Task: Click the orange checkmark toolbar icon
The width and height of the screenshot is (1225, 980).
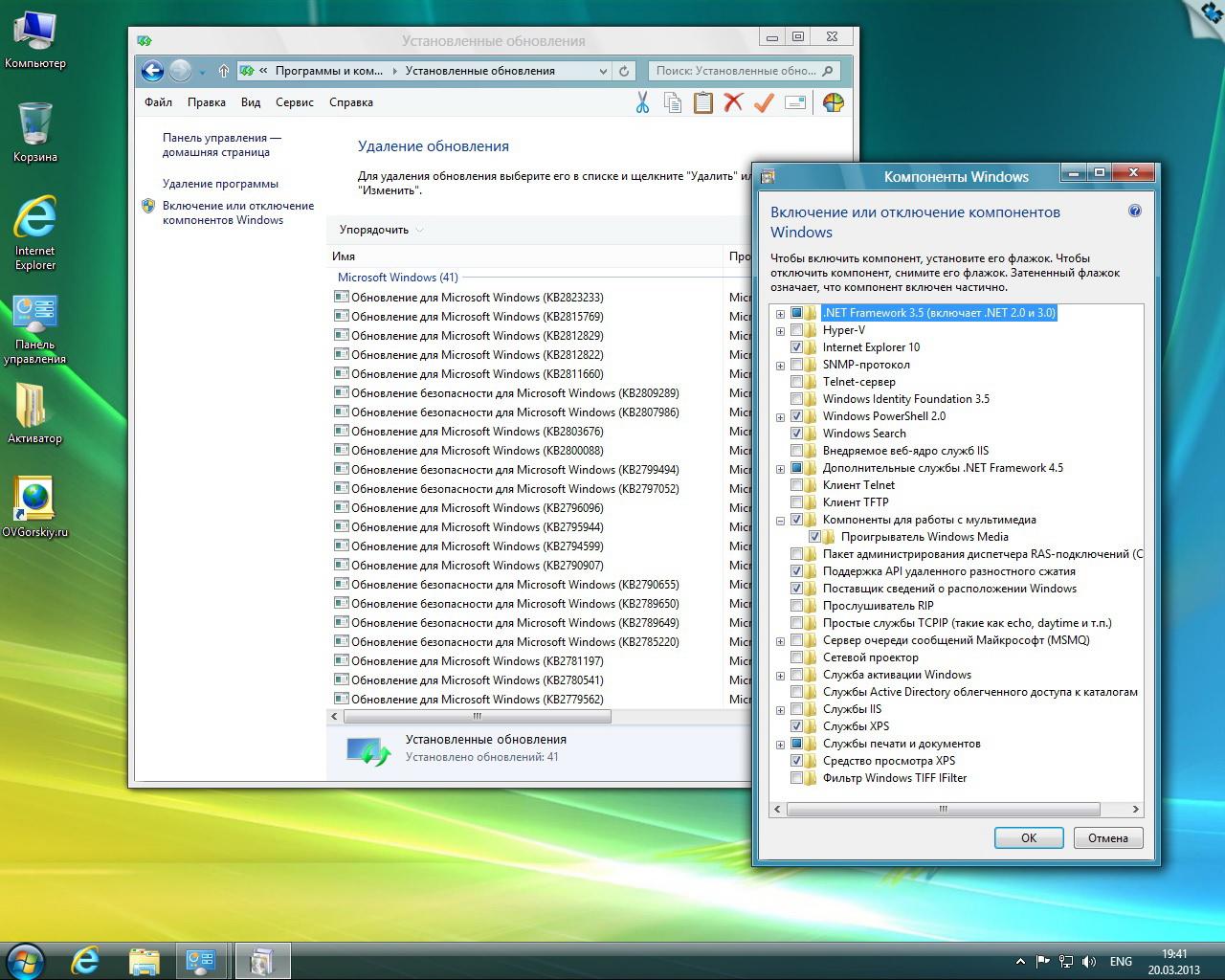Action: [x=764, y=103]
